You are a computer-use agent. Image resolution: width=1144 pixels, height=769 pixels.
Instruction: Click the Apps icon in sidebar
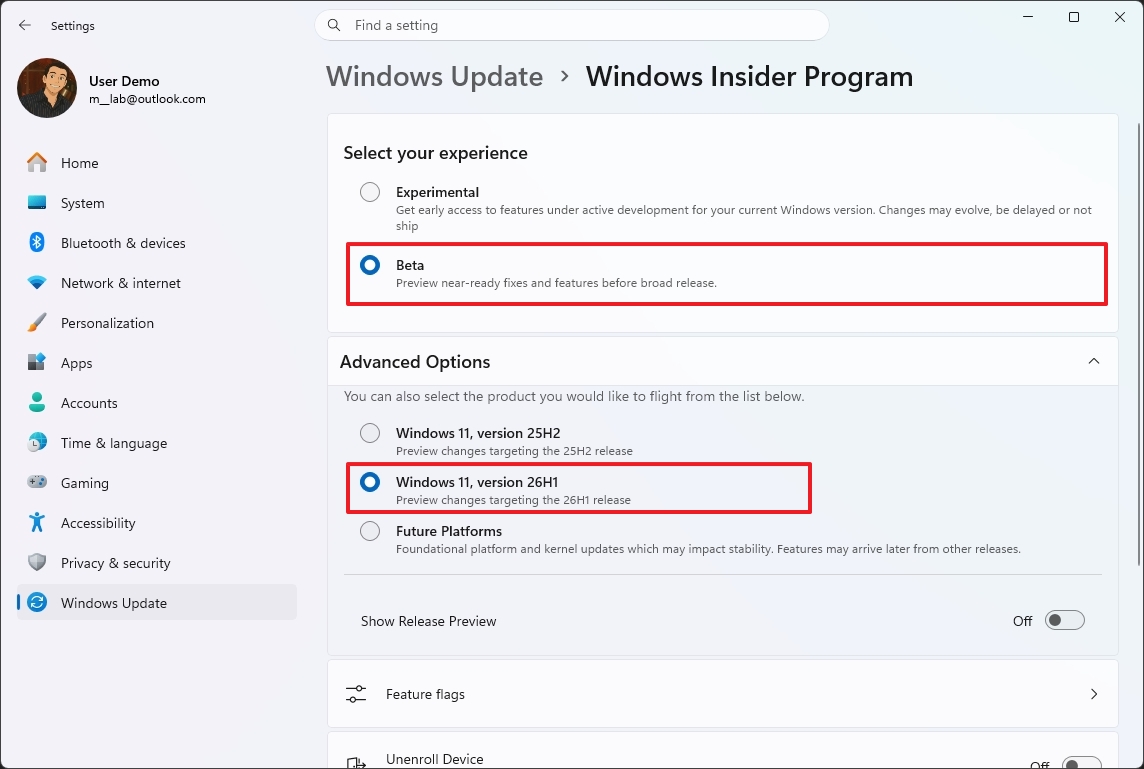coord(37,363)
